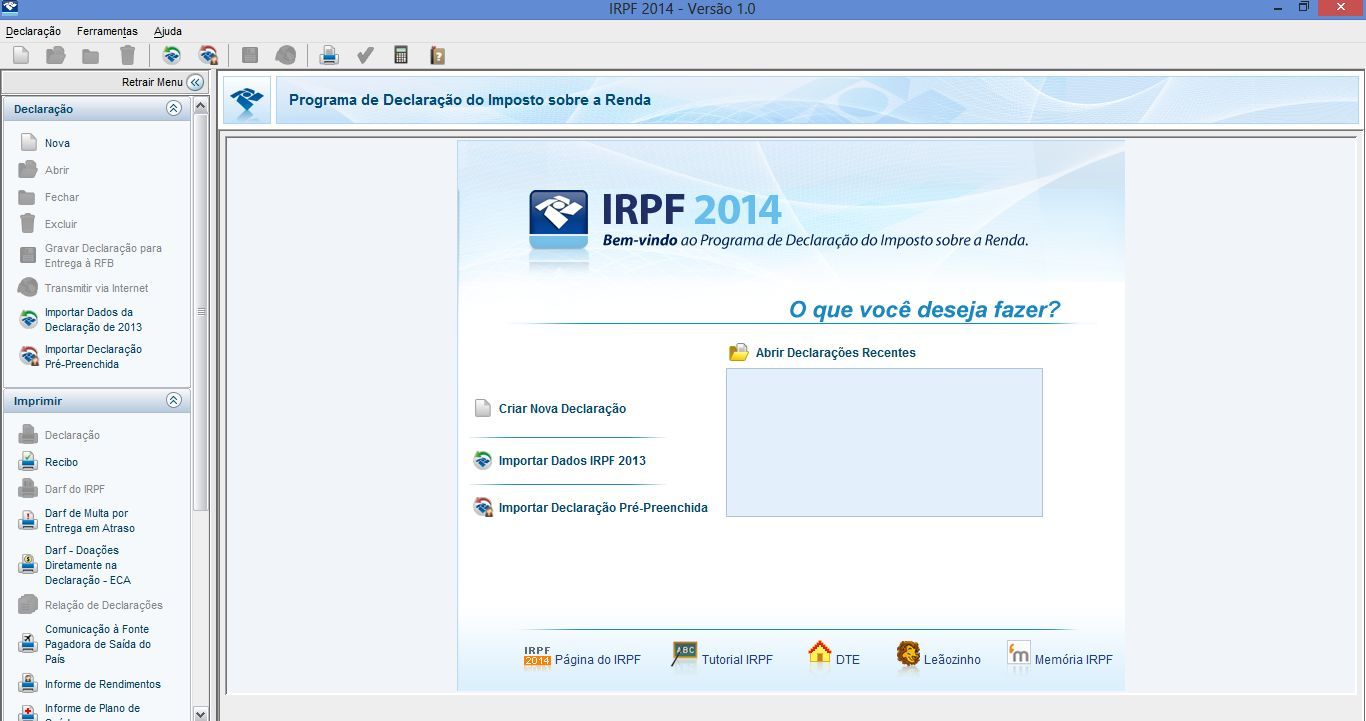
Task: Open the calculator from the toolbar
Action: pos(401,55)
